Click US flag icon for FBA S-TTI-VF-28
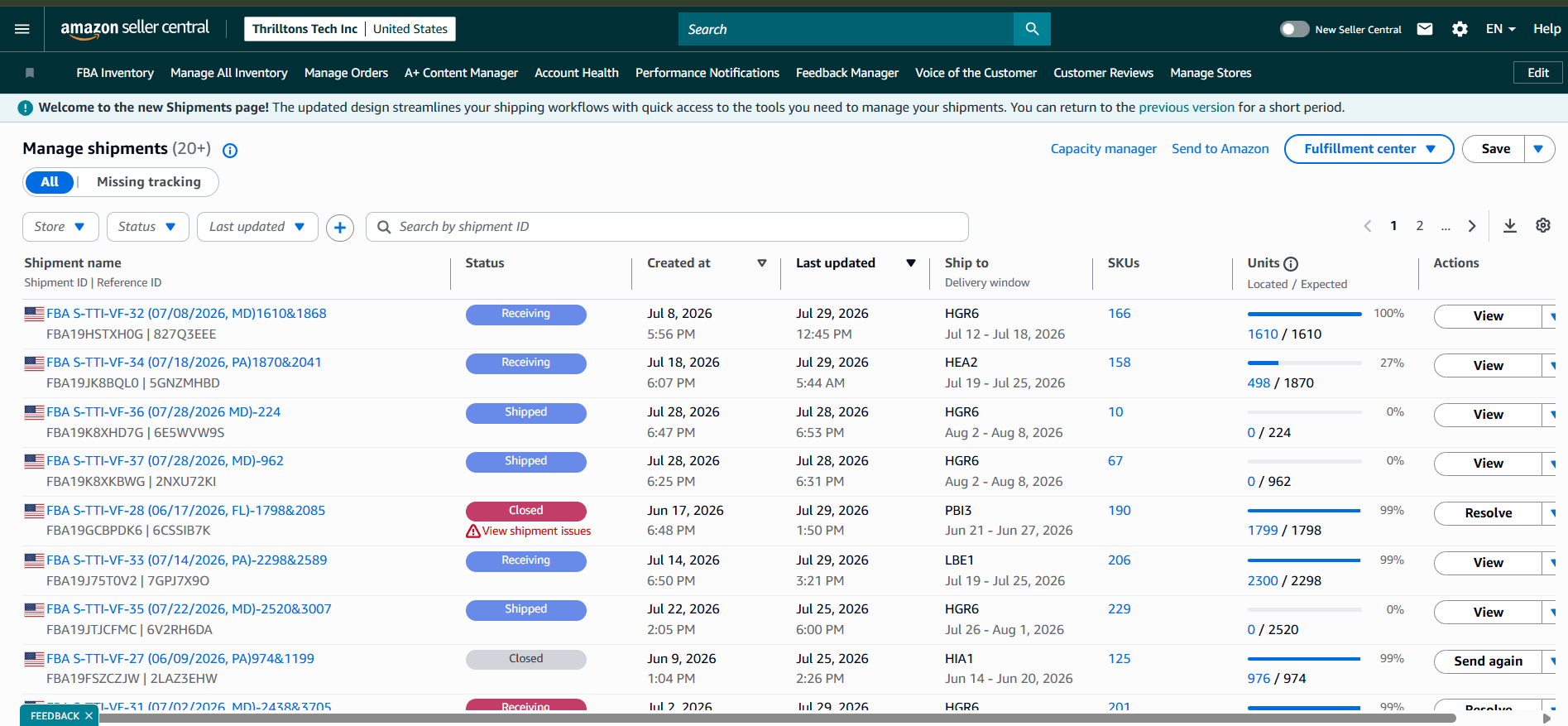Image resolution: width=1568 pixels, height=726 pixels. click(34, 511)
